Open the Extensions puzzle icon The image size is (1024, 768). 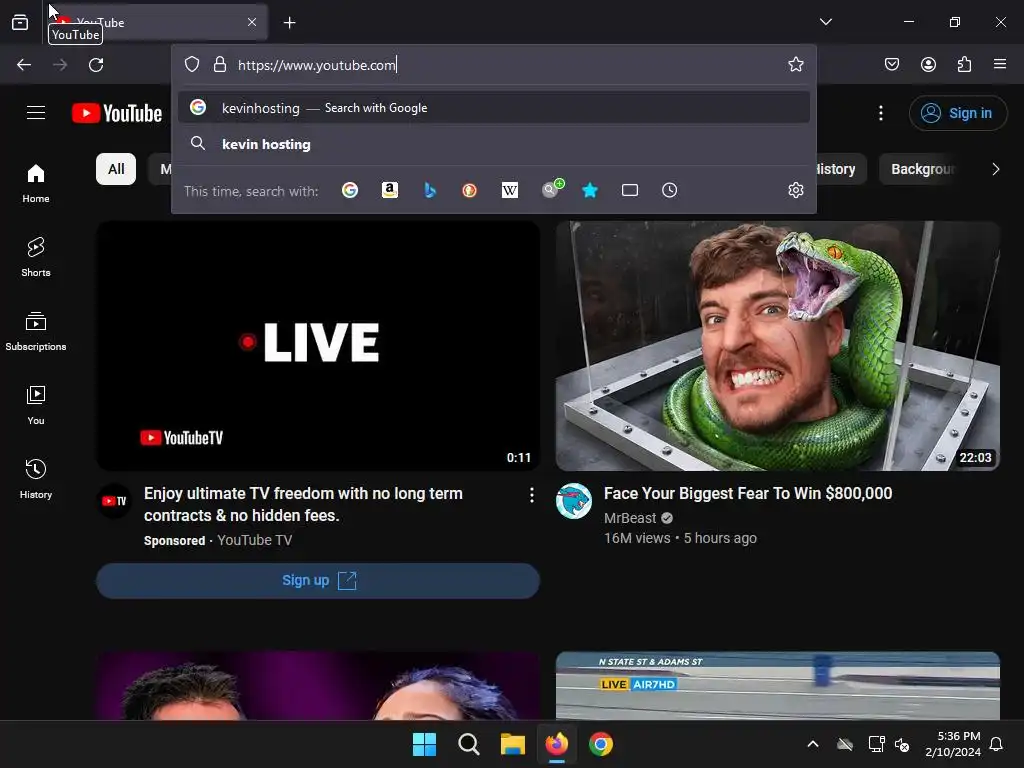coord(964,64)
